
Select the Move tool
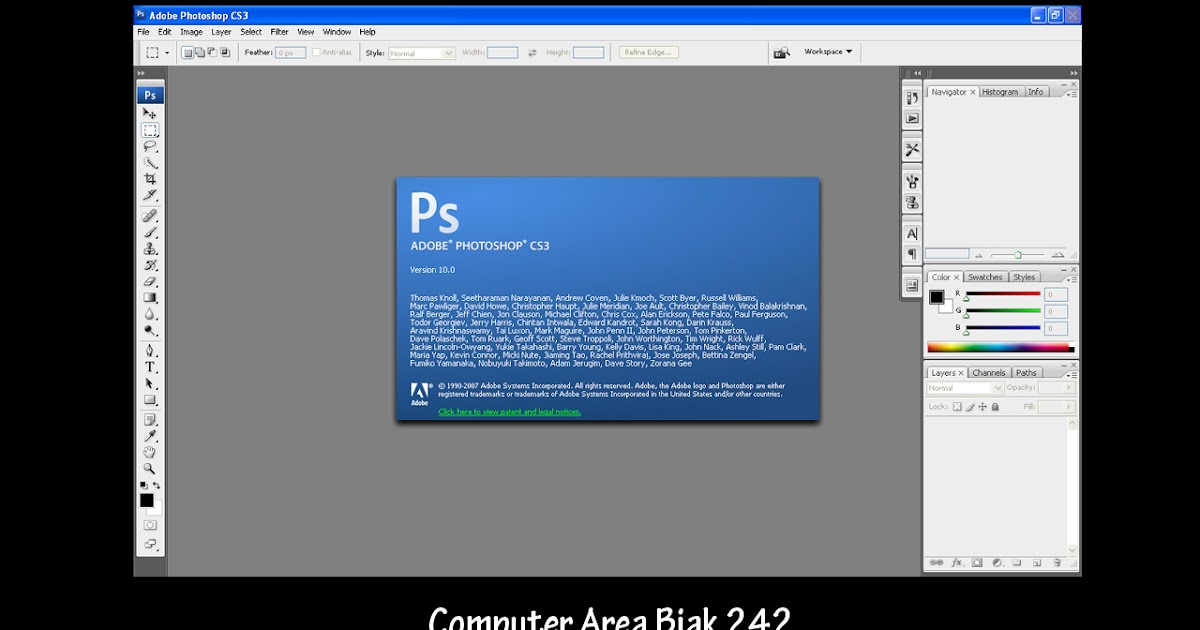[x=150, y=114]
